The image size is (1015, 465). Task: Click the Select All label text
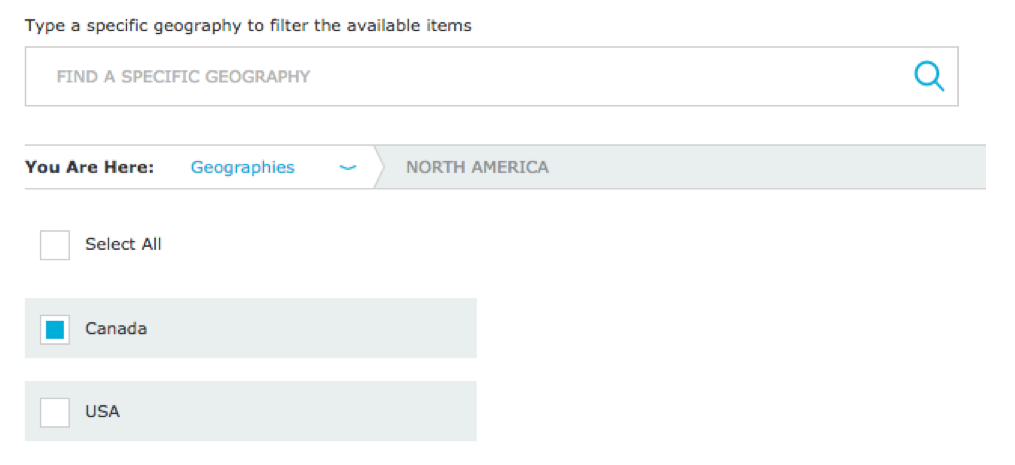pyautogui.click(x=123, y=244)
